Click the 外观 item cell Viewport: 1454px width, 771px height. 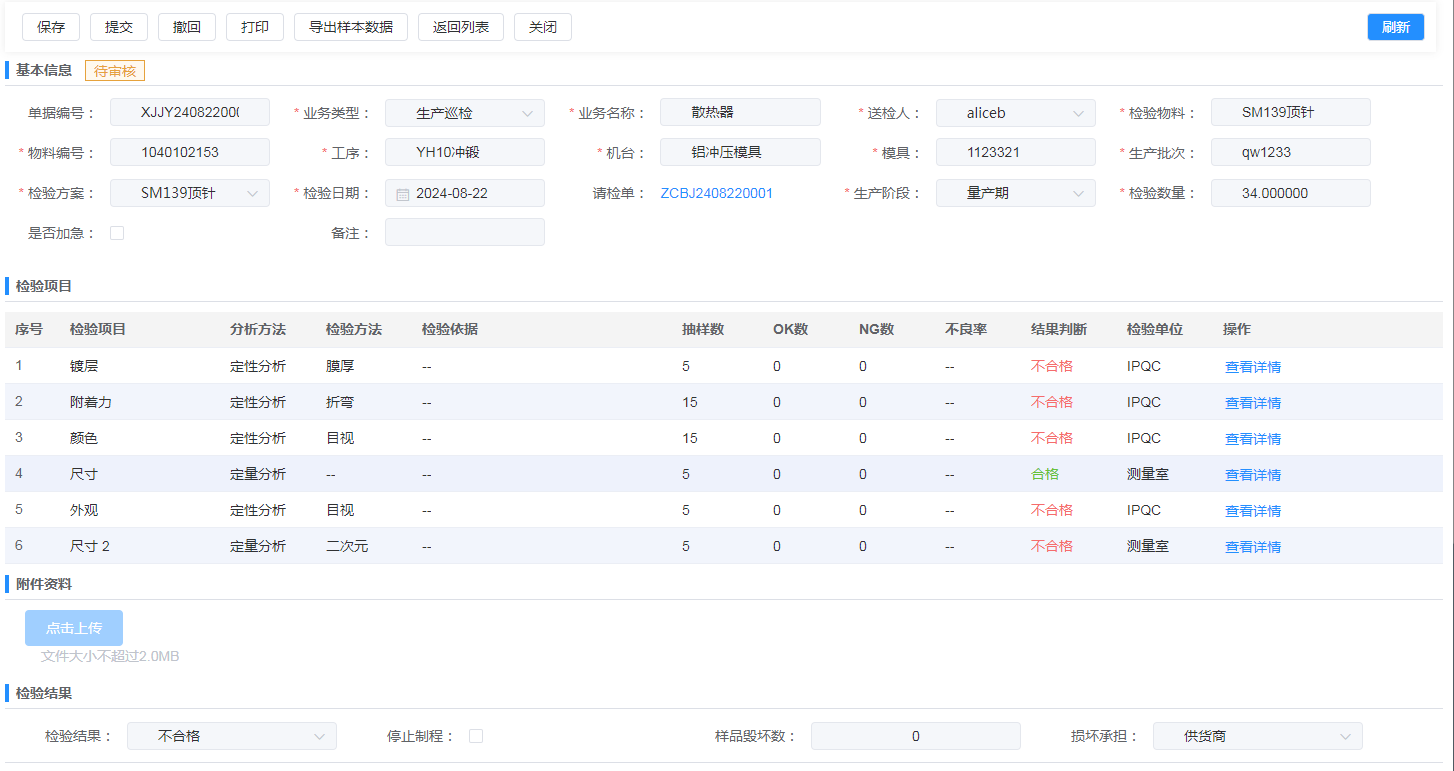84,510
